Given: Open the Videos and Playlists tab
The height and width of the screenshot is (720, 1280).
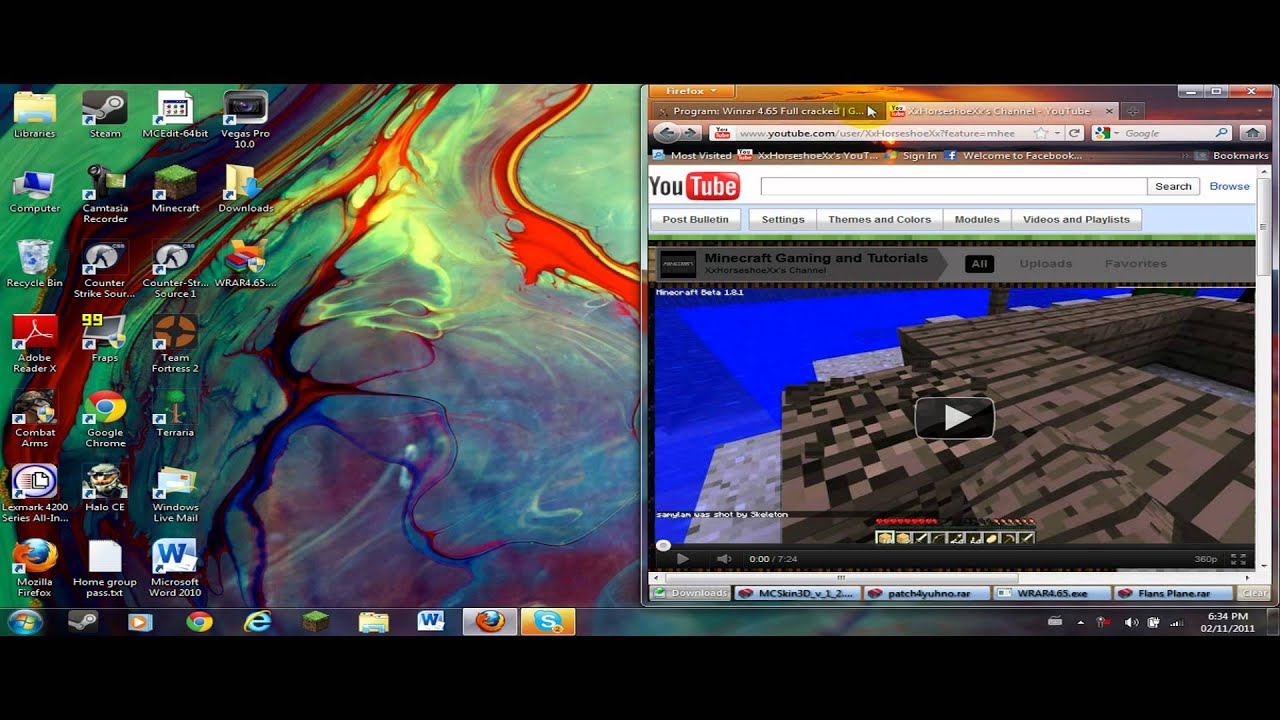Looking at the screenshot, I should (x=1076, y=219).
